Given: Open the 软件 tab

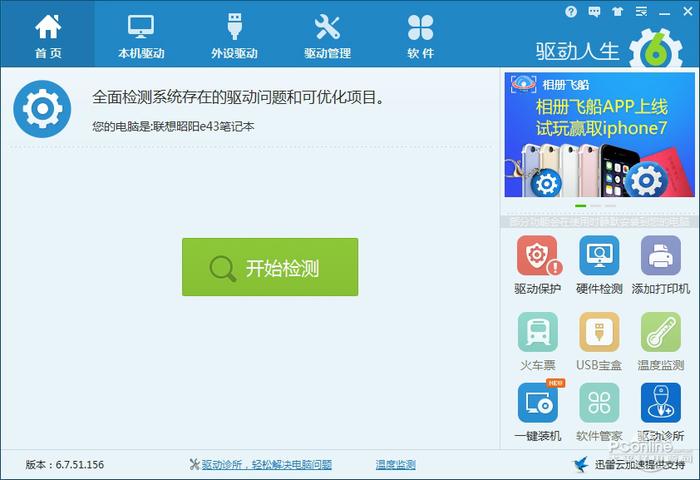Looking at the screenshot, I should [x=421, y=34].
